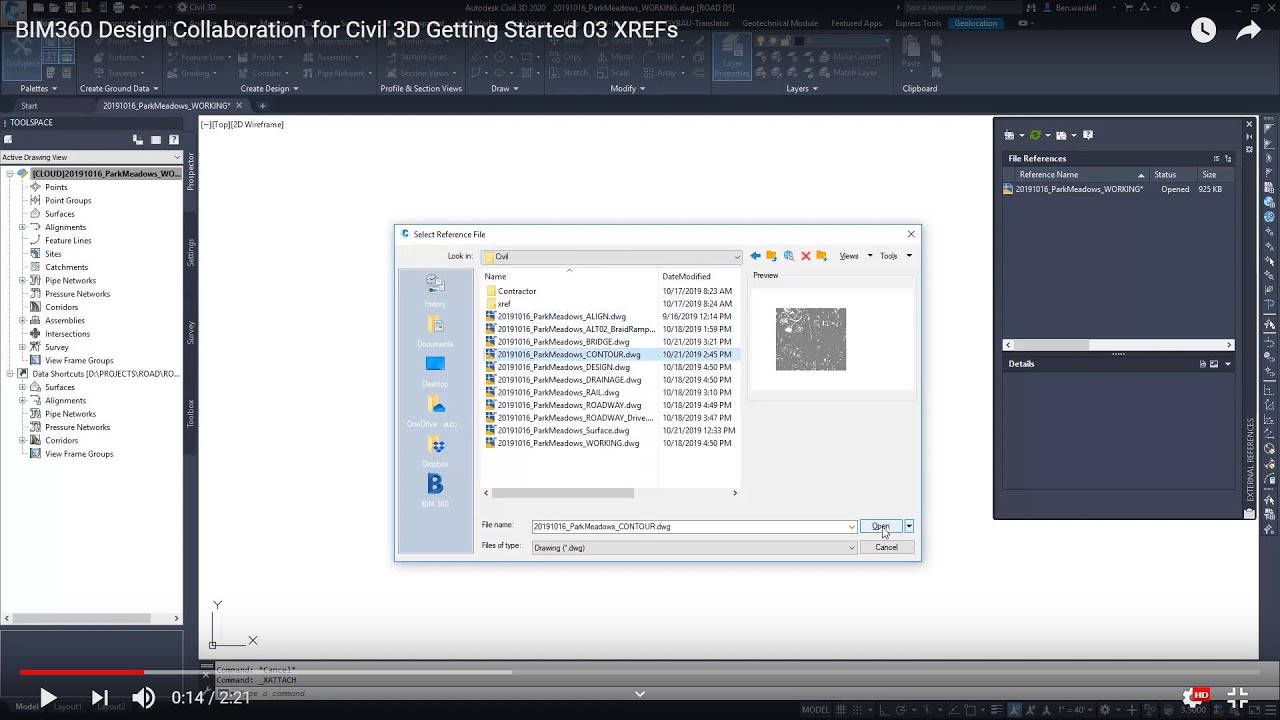The height and width of the screenshot is (720, 1280).
Task: Click the Create New Folder icon
Action: click(x=821, y=256)
